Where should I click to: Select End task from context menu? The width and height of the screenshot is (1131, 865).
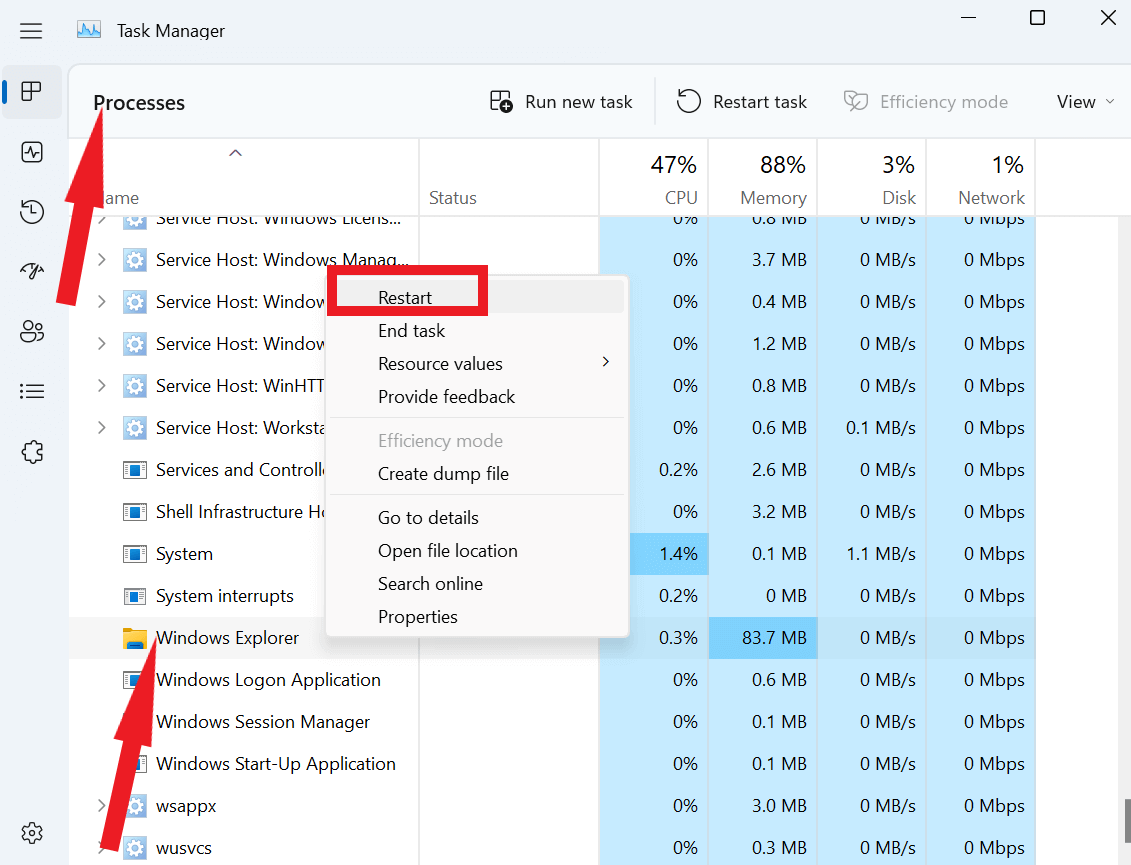pyautogui.click(x=410, y=330)
